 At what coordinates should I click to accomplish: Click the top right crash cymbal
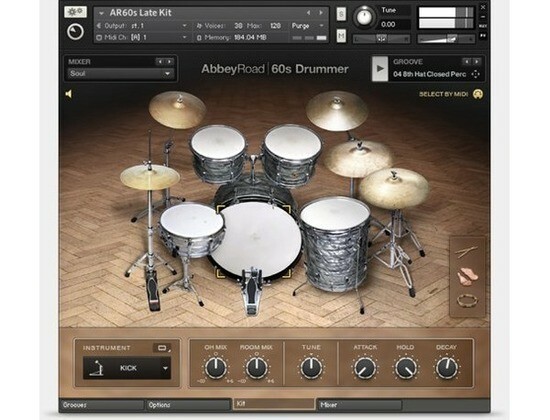[x=337, y=110]
